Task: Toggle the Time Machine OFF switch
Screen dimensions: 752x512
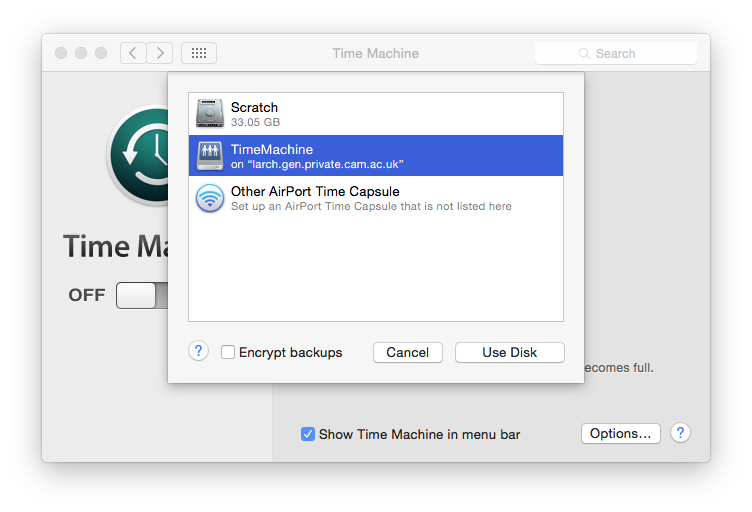Action: click(142, 295)
